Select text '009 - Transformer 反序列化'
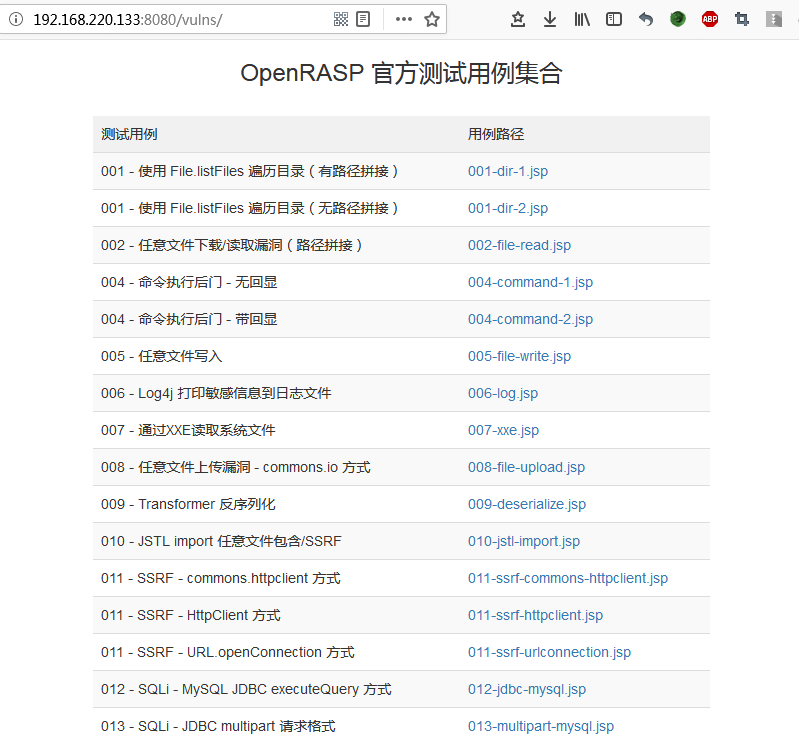Image resolution: width=799 pixels, height=747 pixels. 188,504
